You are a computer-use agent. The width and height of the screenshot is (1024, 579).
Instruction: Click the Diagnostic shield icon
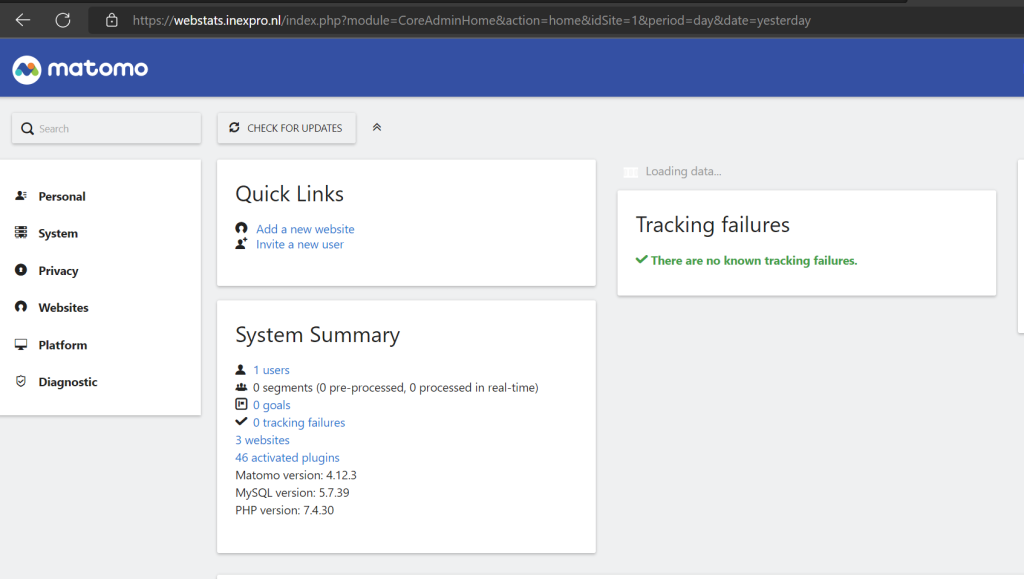point(21,381)
